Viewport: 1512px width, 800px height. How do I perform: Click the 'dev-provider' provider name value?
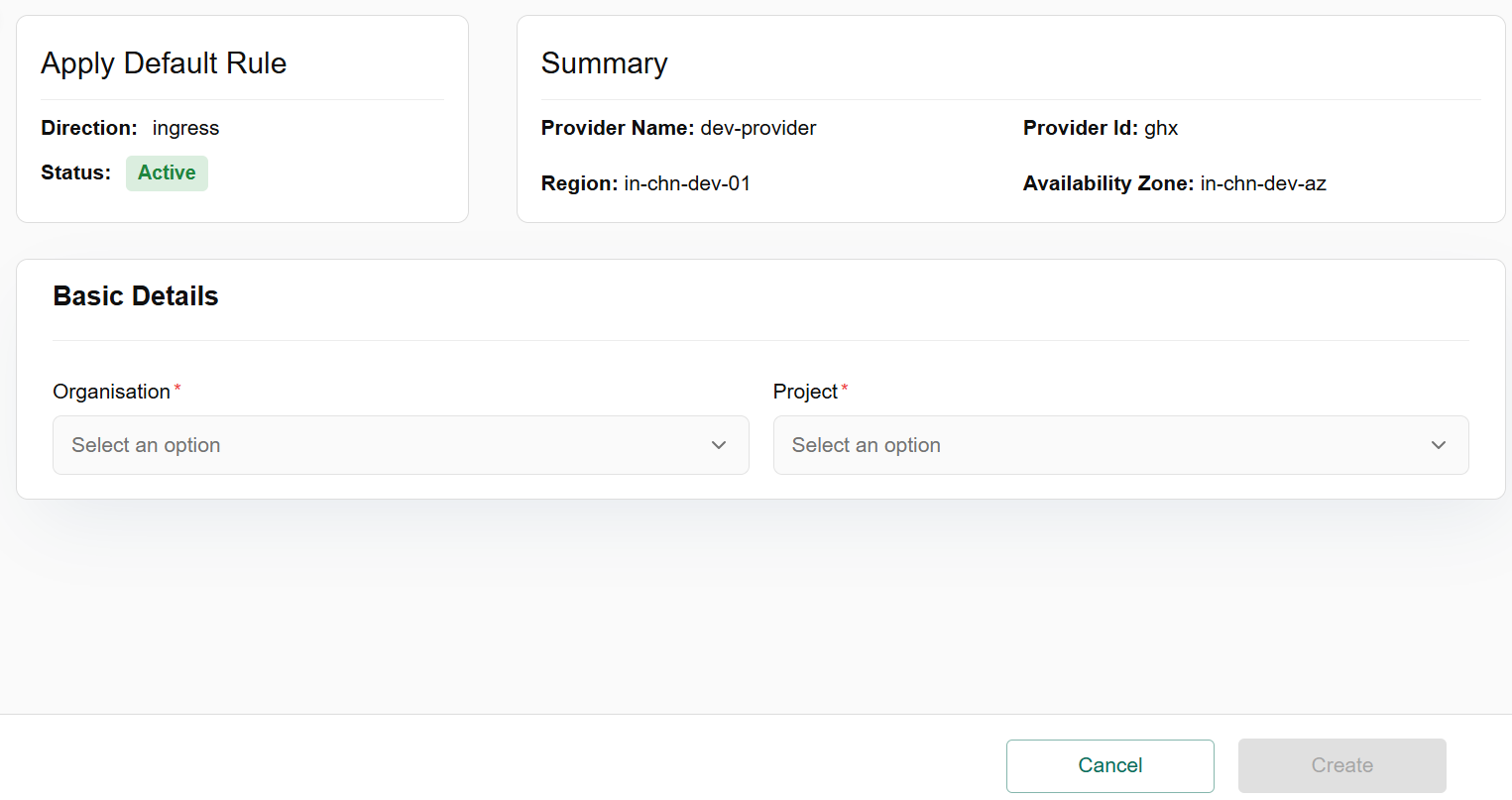pyautogui.click(x=758, y=128)
